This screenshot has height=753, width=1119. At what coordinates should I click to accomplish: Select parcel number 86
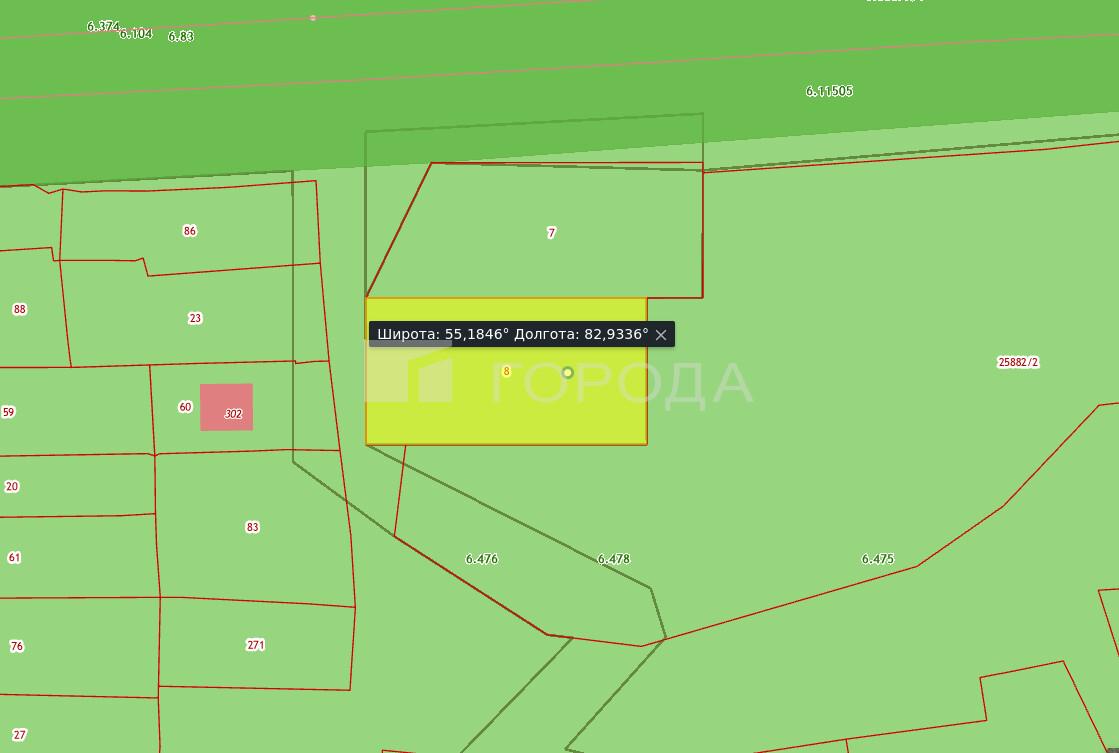tap(190, 231)
